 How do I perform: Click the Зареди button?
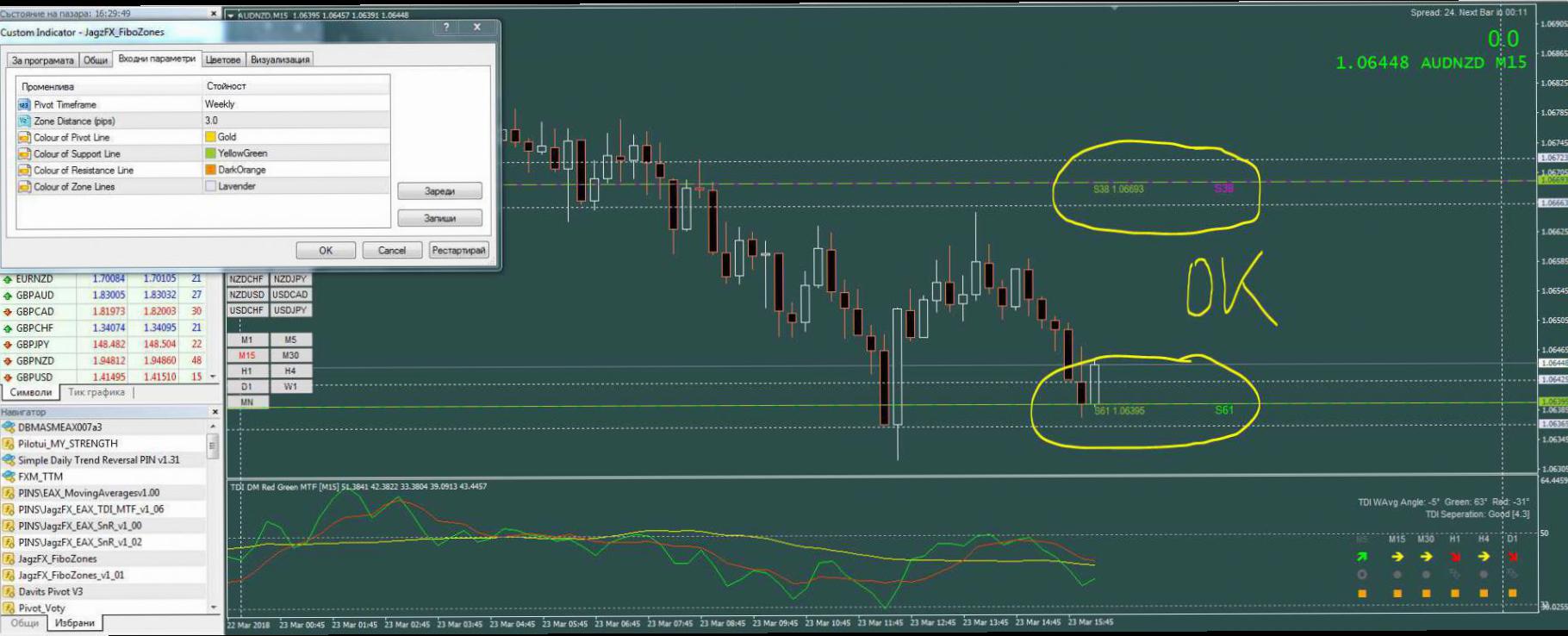click(439, 191)
